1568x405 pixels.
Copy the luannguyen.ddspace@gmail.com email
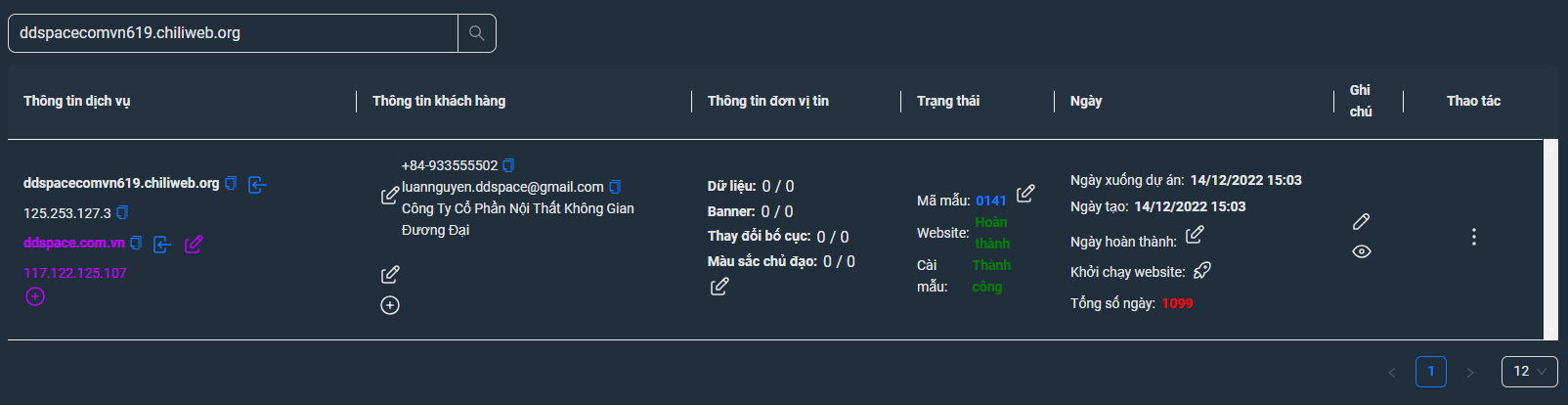(x=615, y=187)
